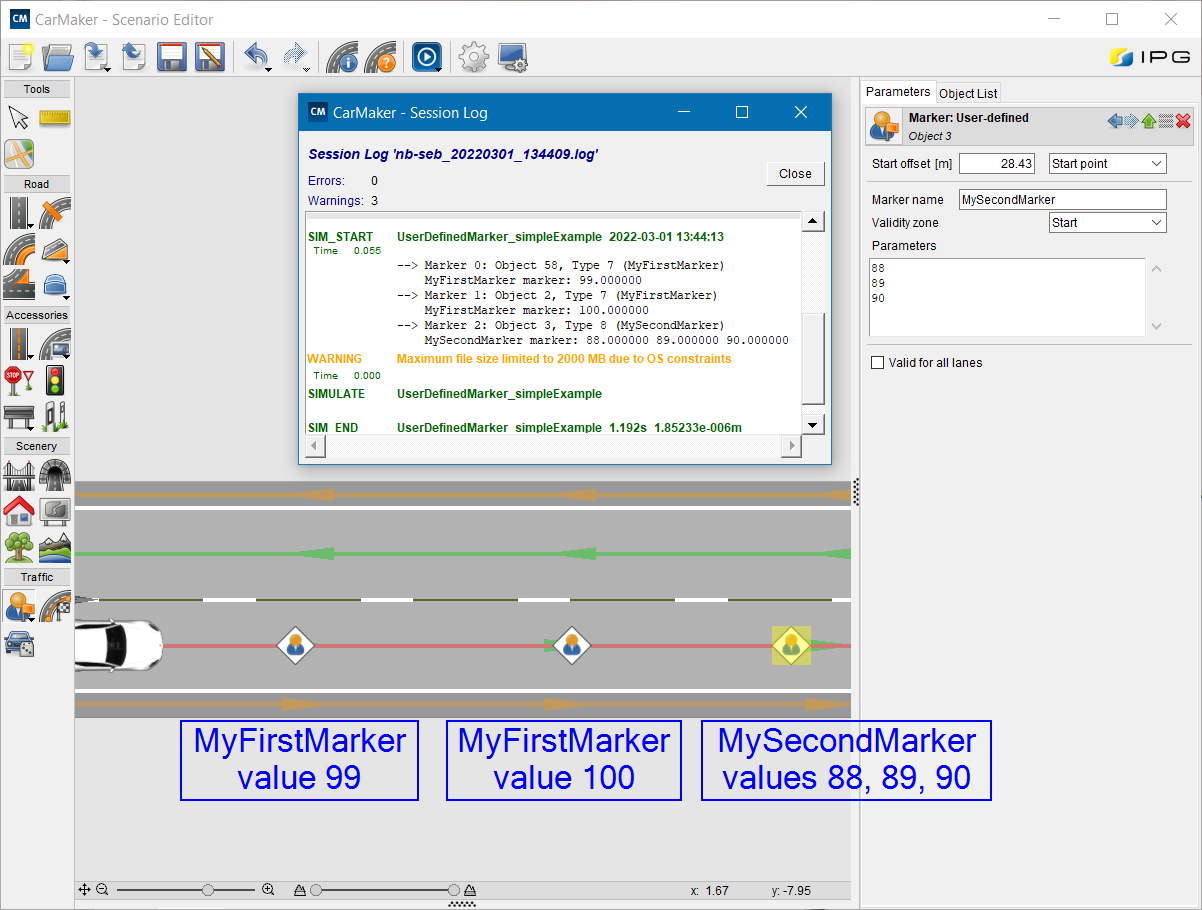
Task: Expand the straight road tool dropdown
Action: coord(31,225)
